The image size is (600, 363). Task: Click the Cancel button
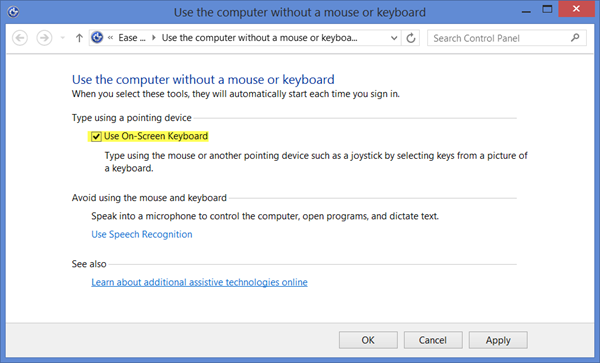click(x=433, y=340)
